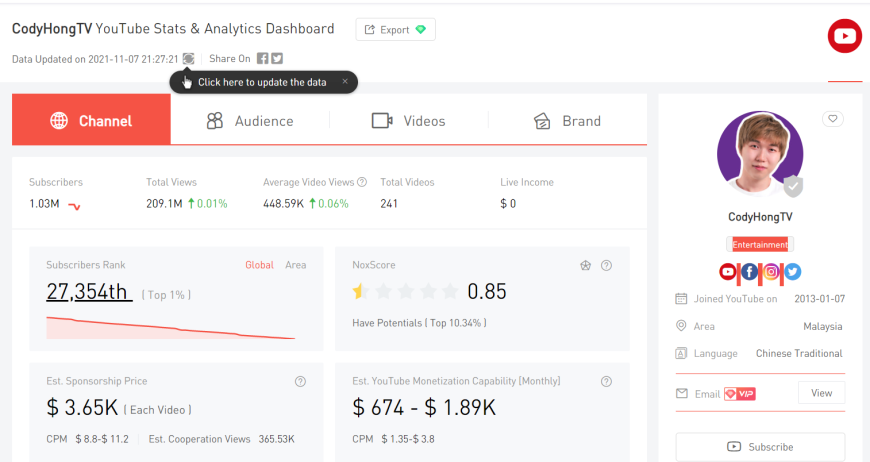
Task: Click the 2013-01-07 join date
Action: 820,299
